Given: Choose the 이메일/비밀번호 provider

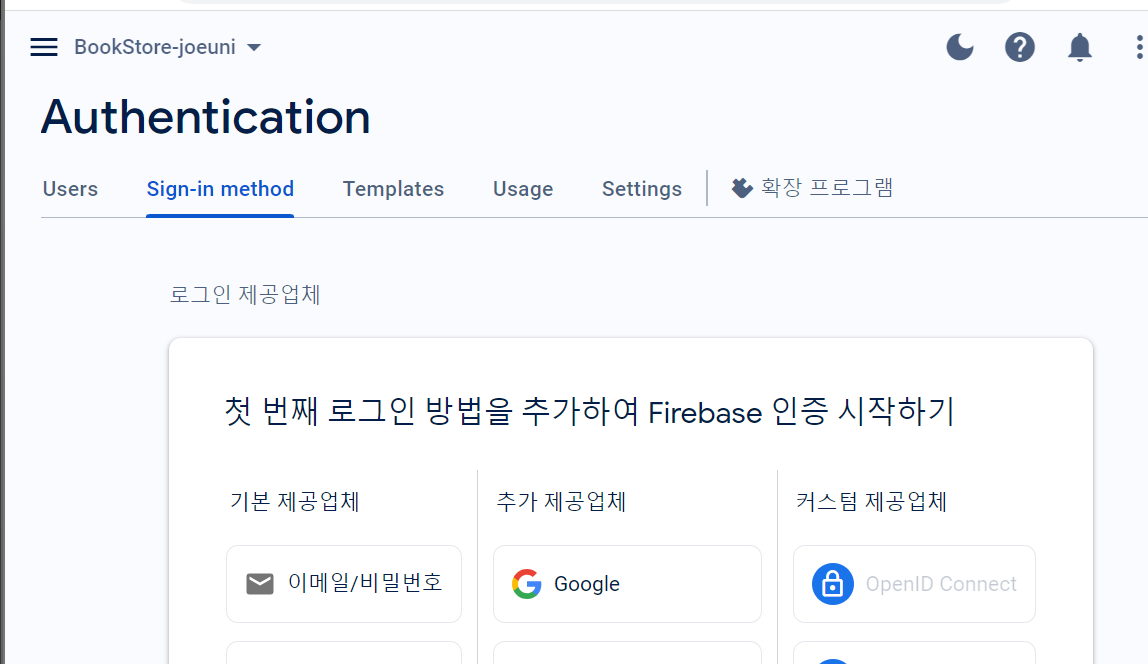Looking at the screenshot, I should (x=344, y=583).
